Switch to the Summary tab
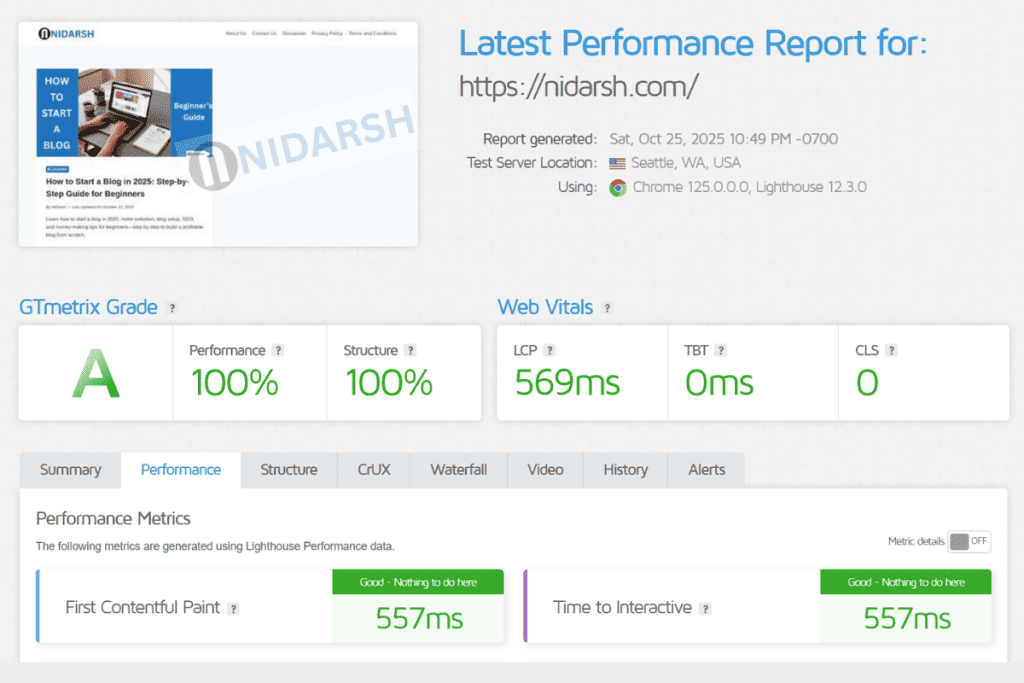The width and height of the screenshot is (1024, 683). 70,469
